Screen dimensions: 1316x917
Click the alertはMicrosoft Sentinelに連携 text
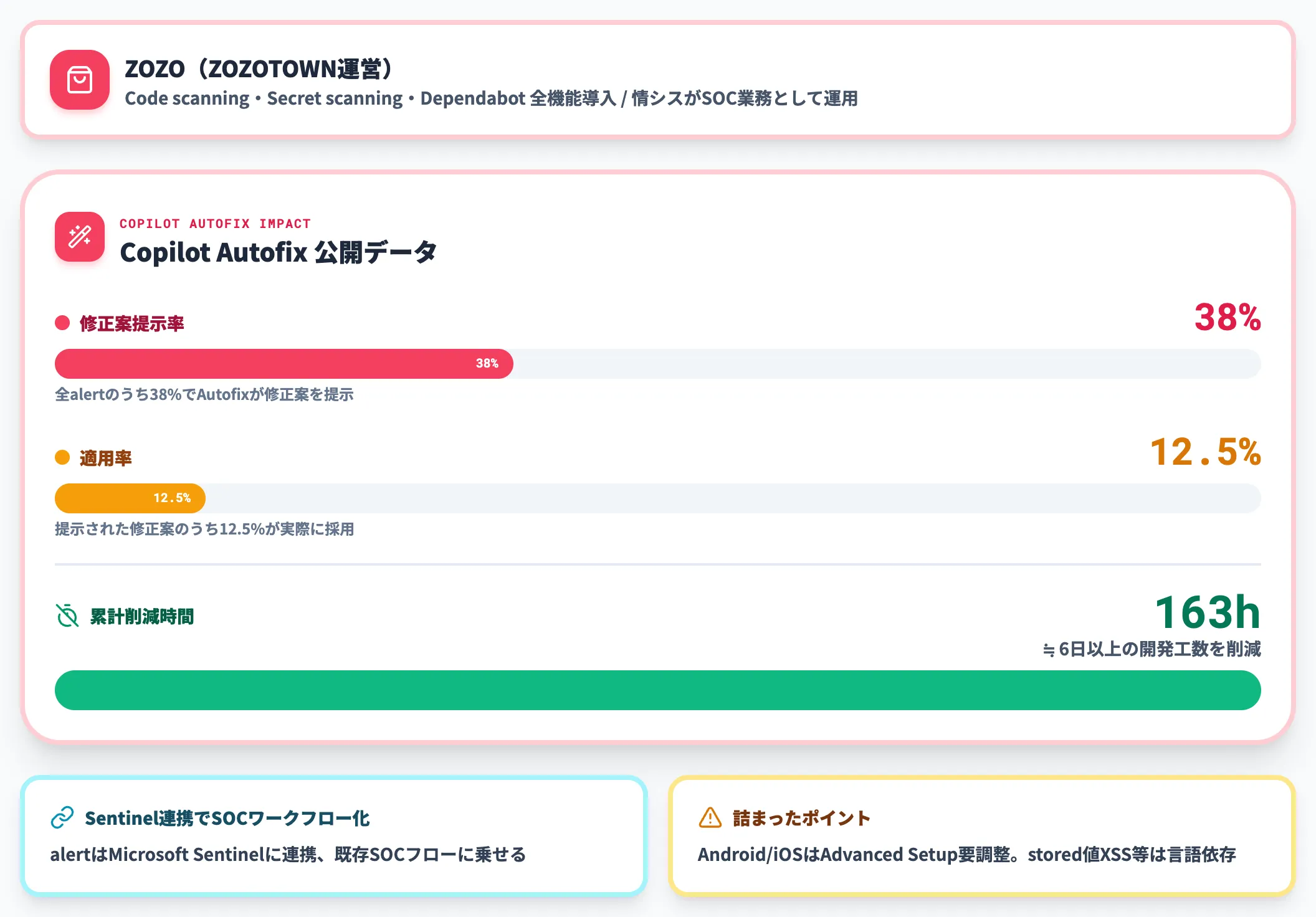[288, 854]
